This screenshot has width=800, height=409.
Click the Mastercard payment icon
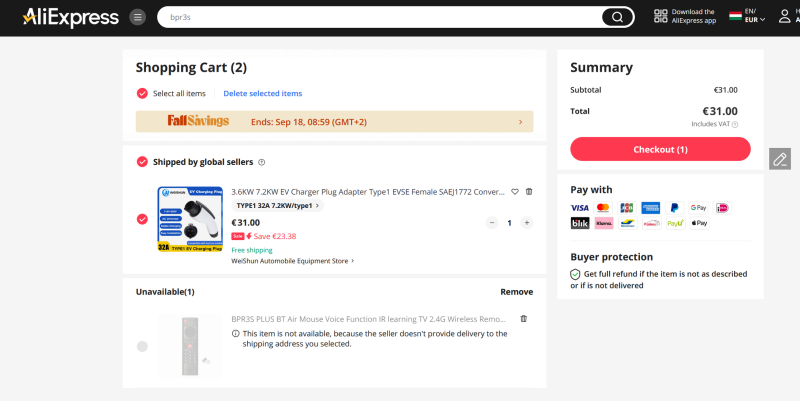(x=603, y=208)
